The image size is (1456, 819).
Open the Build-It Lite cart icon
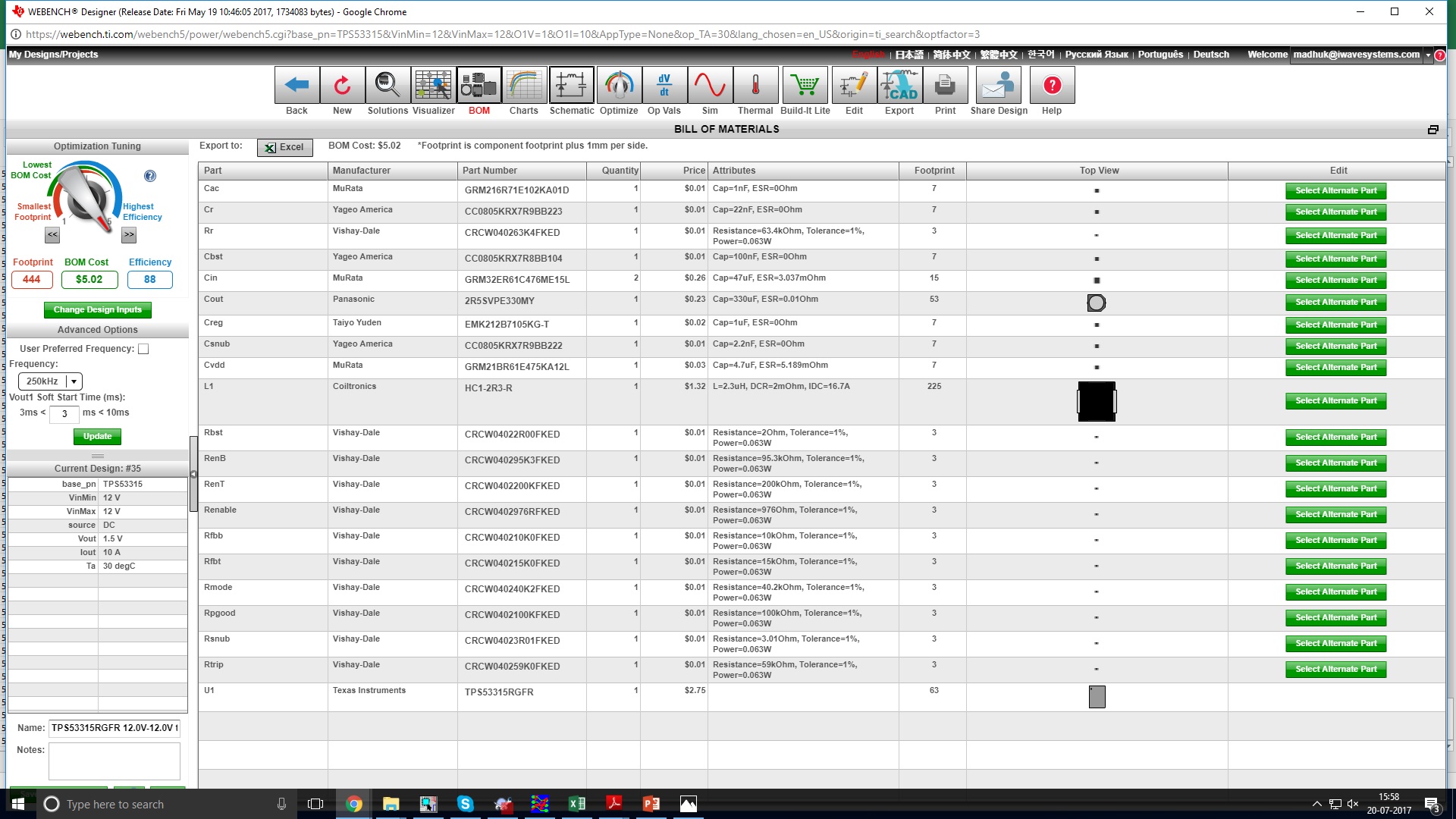coord(805,86)
